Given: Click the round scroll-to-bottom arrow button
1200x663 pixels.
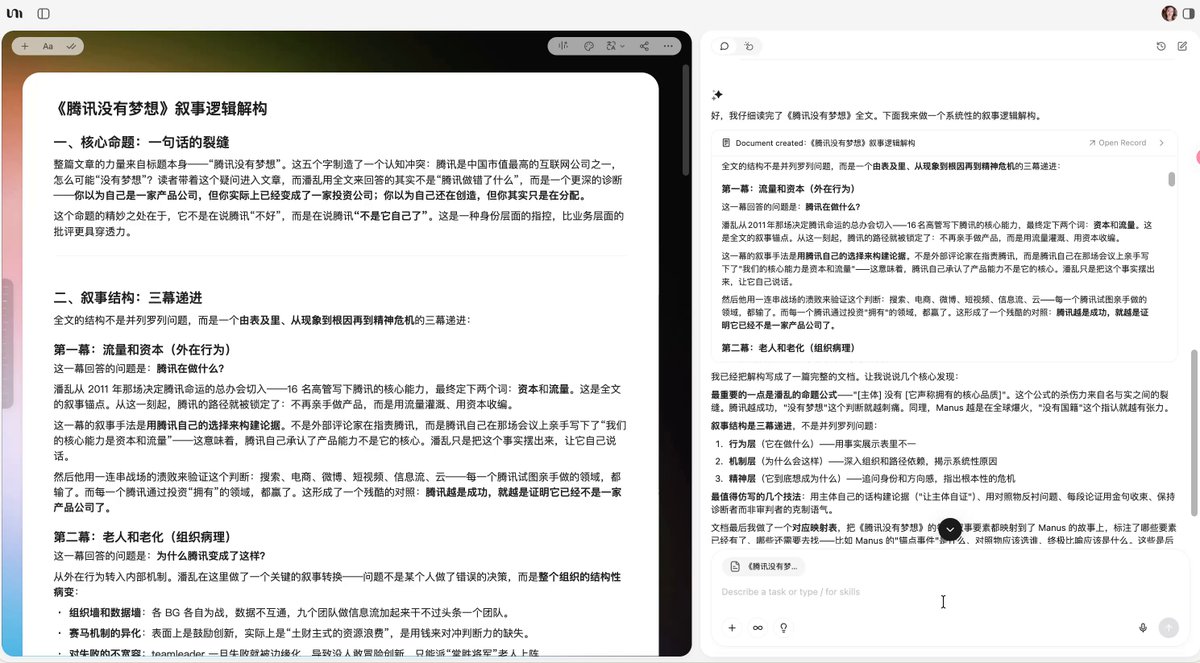Looking at the screenshot, I should click(950, 529).
